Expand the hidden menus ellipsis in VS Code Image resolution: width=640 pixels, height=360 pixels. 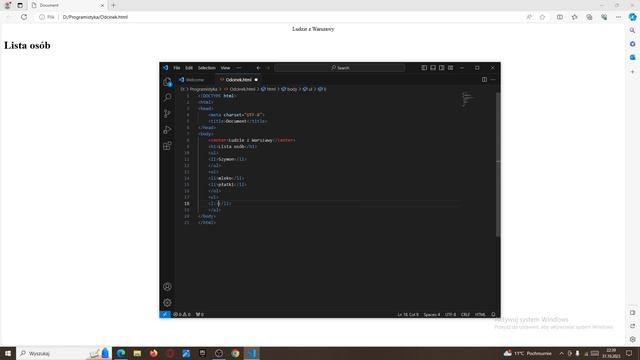pos(239,68)
